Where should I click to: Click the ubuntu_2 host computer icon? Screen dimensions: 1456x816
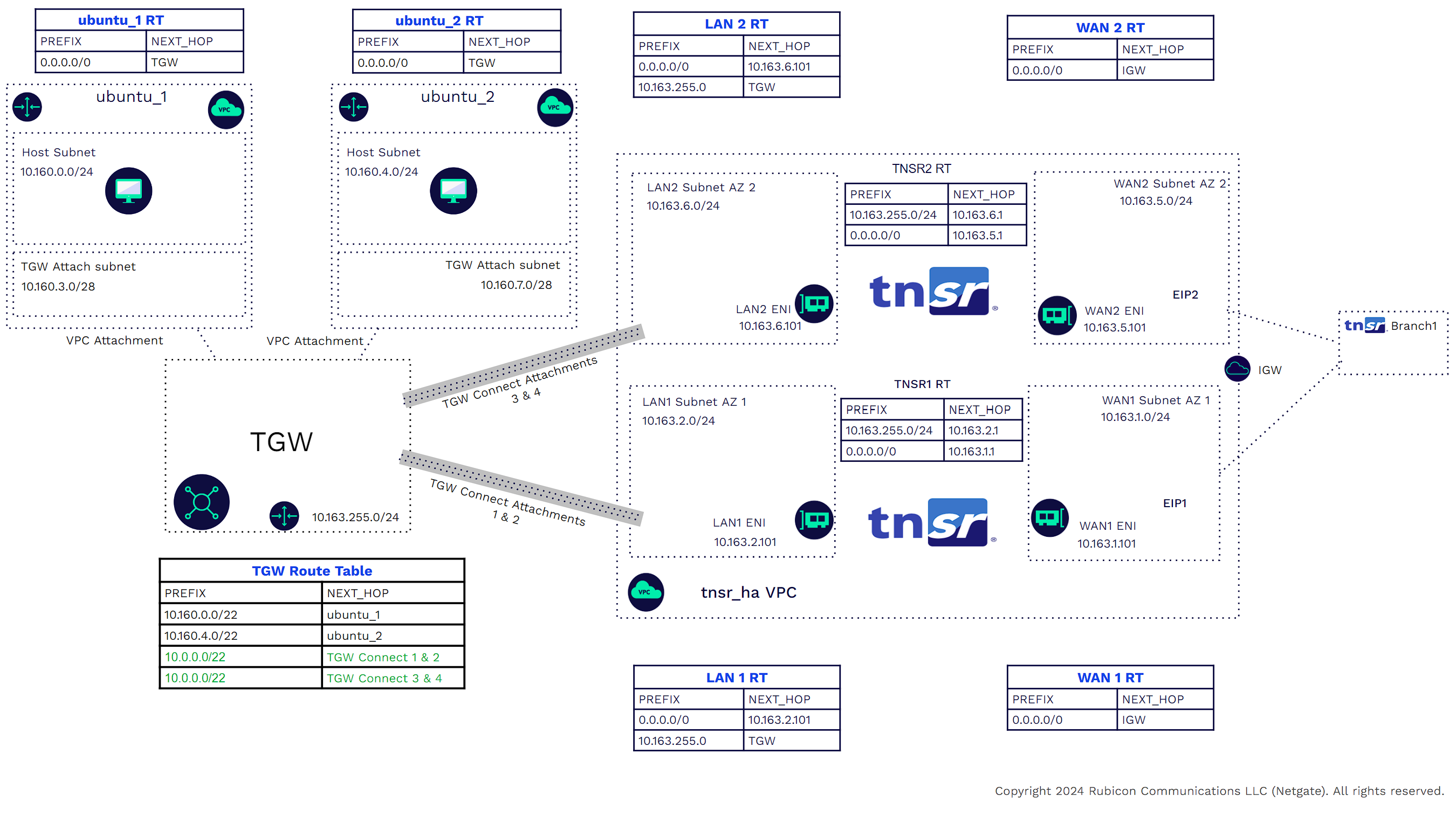click(x=454, y=190)
